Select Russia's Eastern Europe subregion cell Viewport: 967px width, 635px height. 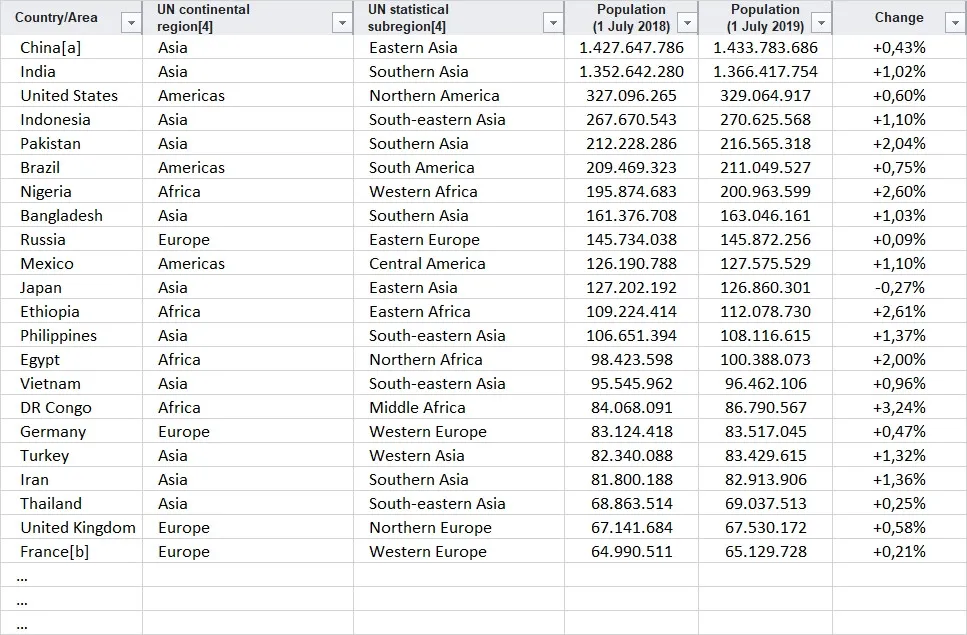(424, 239)
